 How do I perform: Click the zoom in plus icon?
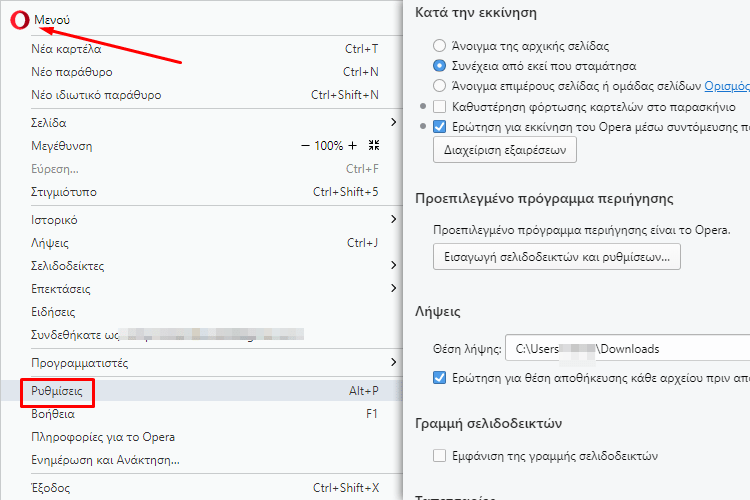pyautogui.click(x=353, y=145)
